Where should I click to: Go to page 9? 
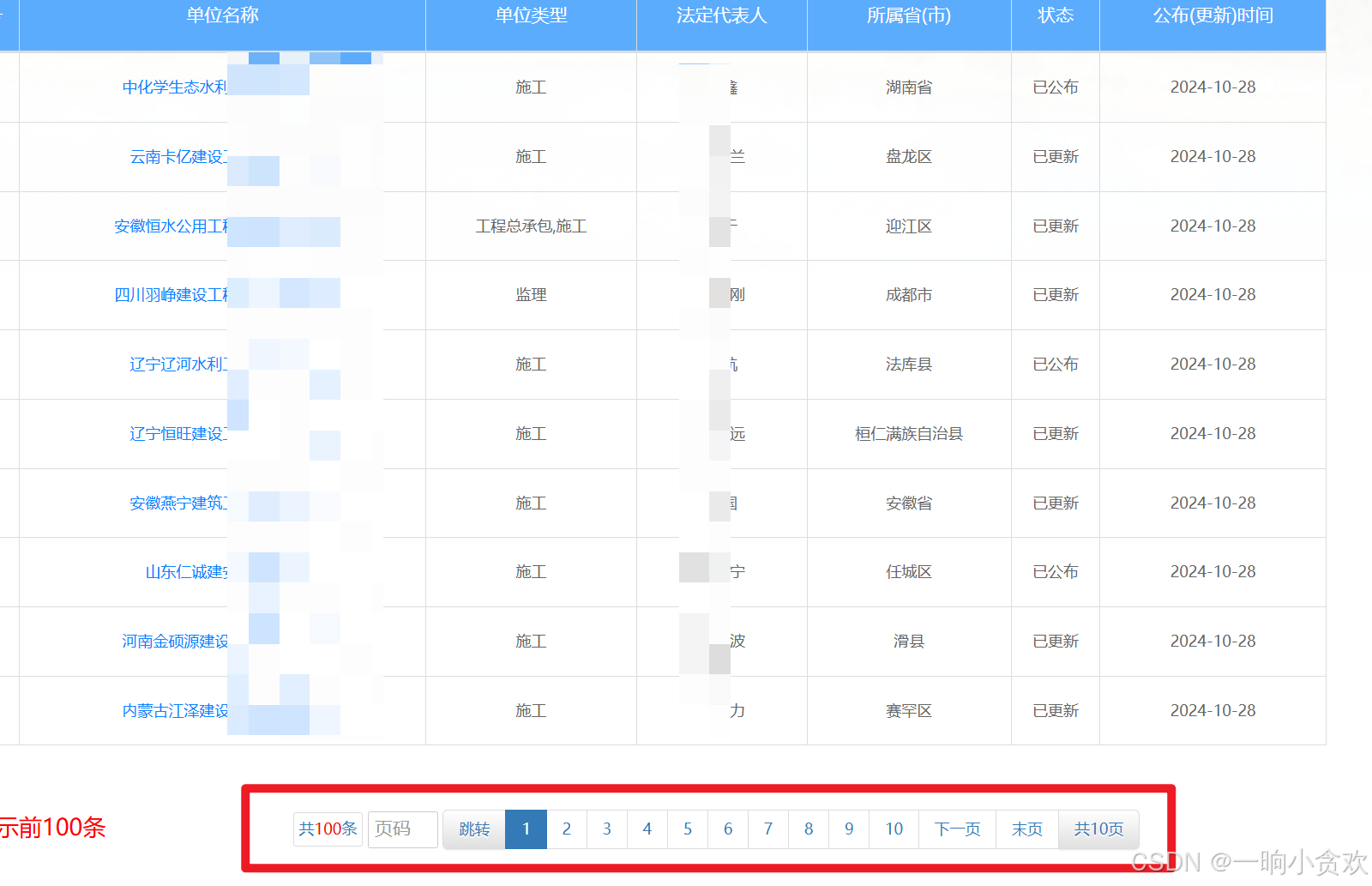click(849, 829)
